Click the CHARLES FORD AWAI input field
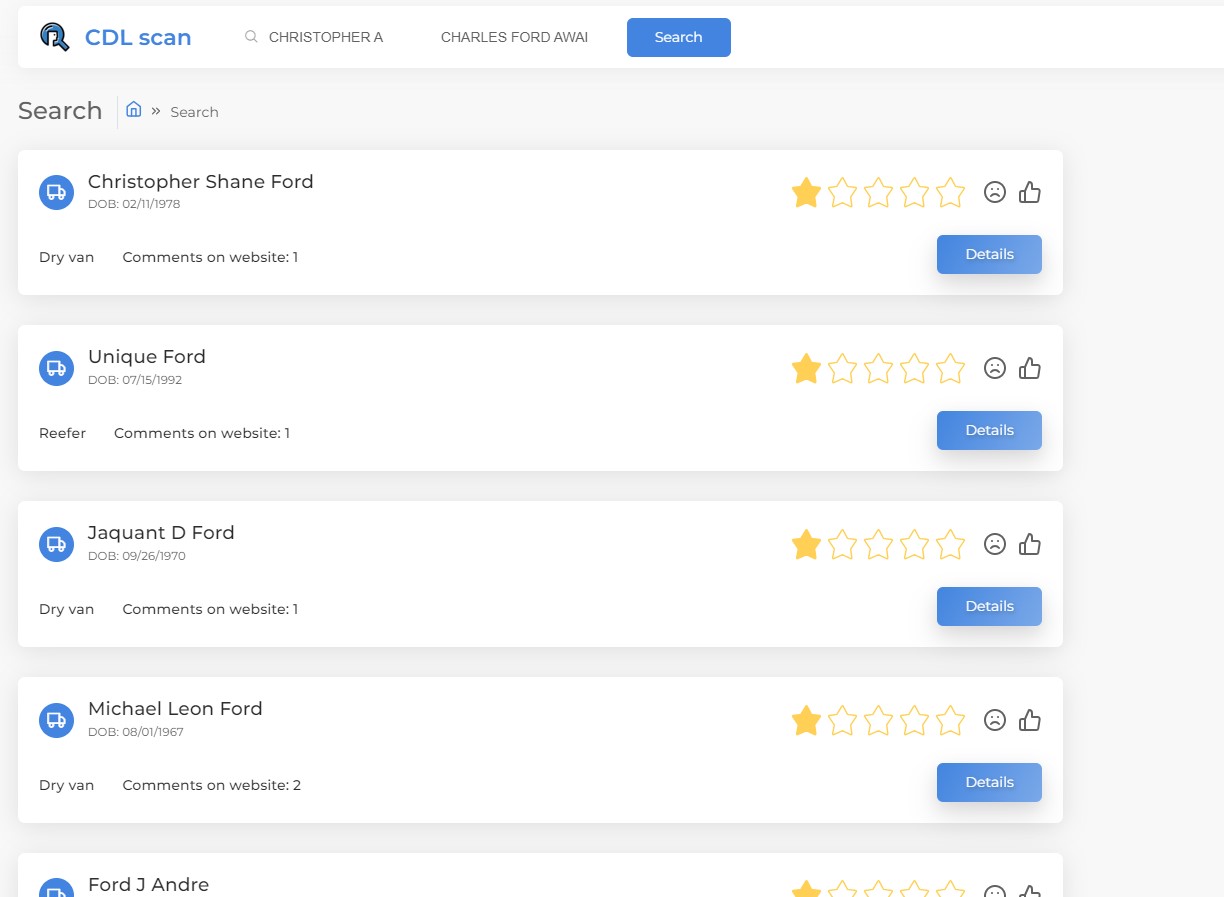The image size is (1224, 897). point(514,37)
